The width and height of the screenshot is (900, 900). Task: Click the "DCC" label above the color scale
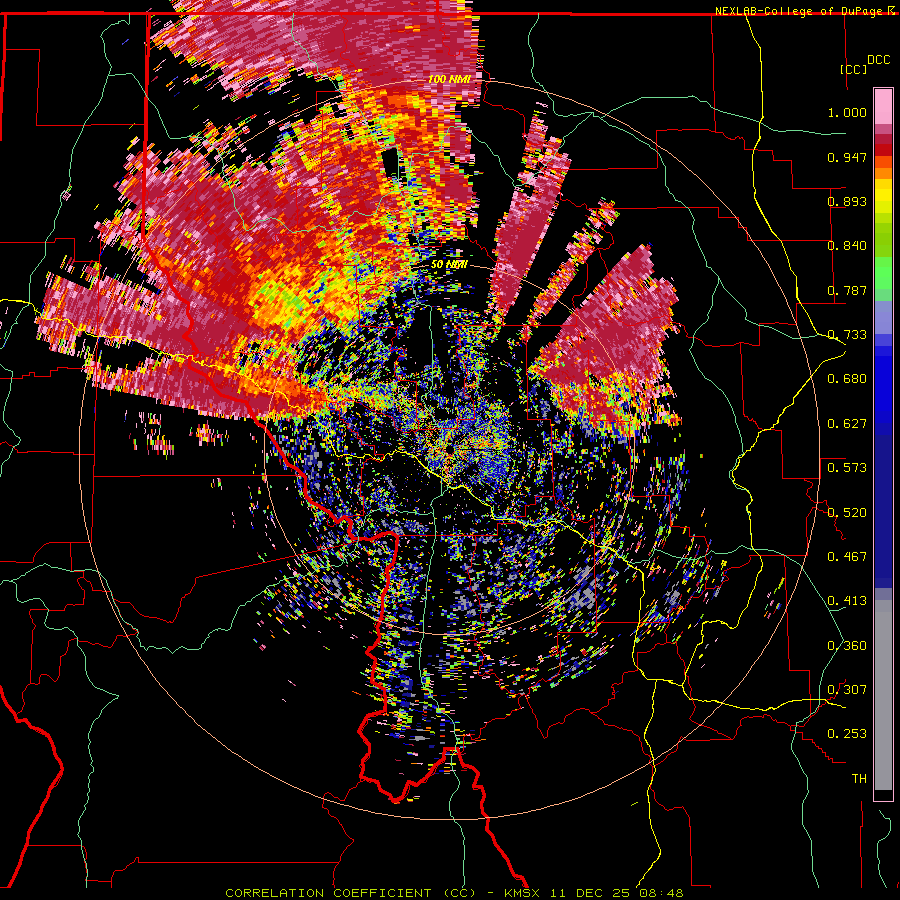click(x=878, y=60)
